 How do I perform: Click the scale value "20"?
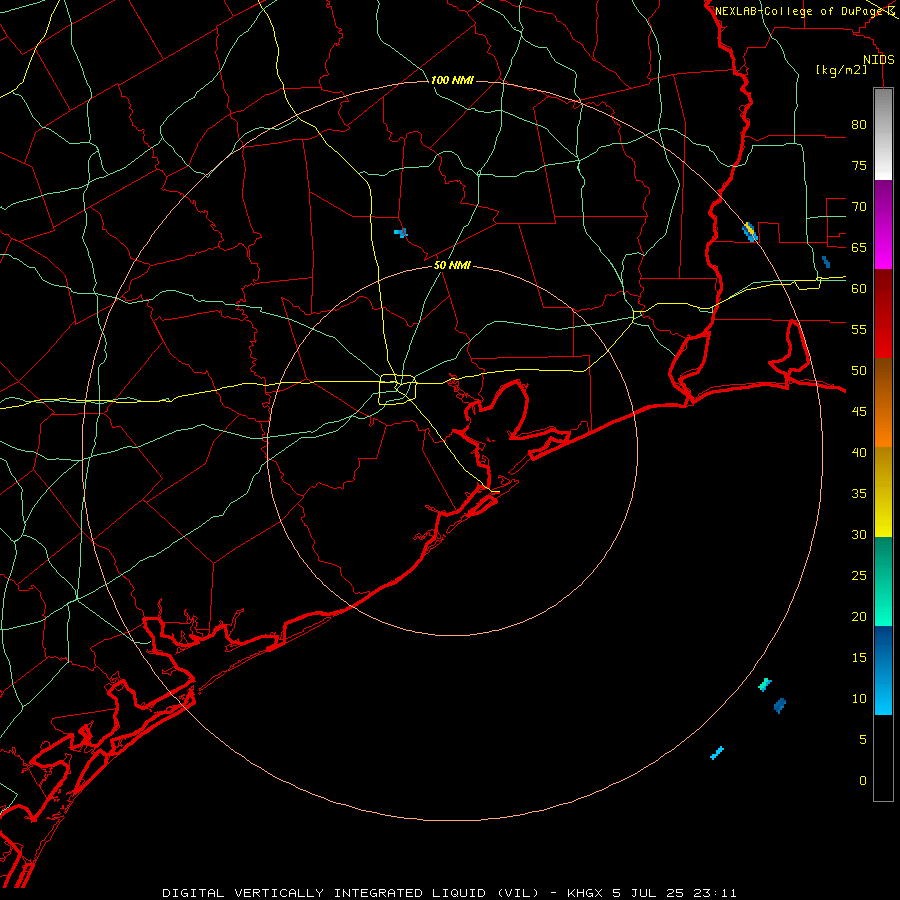pos(859,616)
